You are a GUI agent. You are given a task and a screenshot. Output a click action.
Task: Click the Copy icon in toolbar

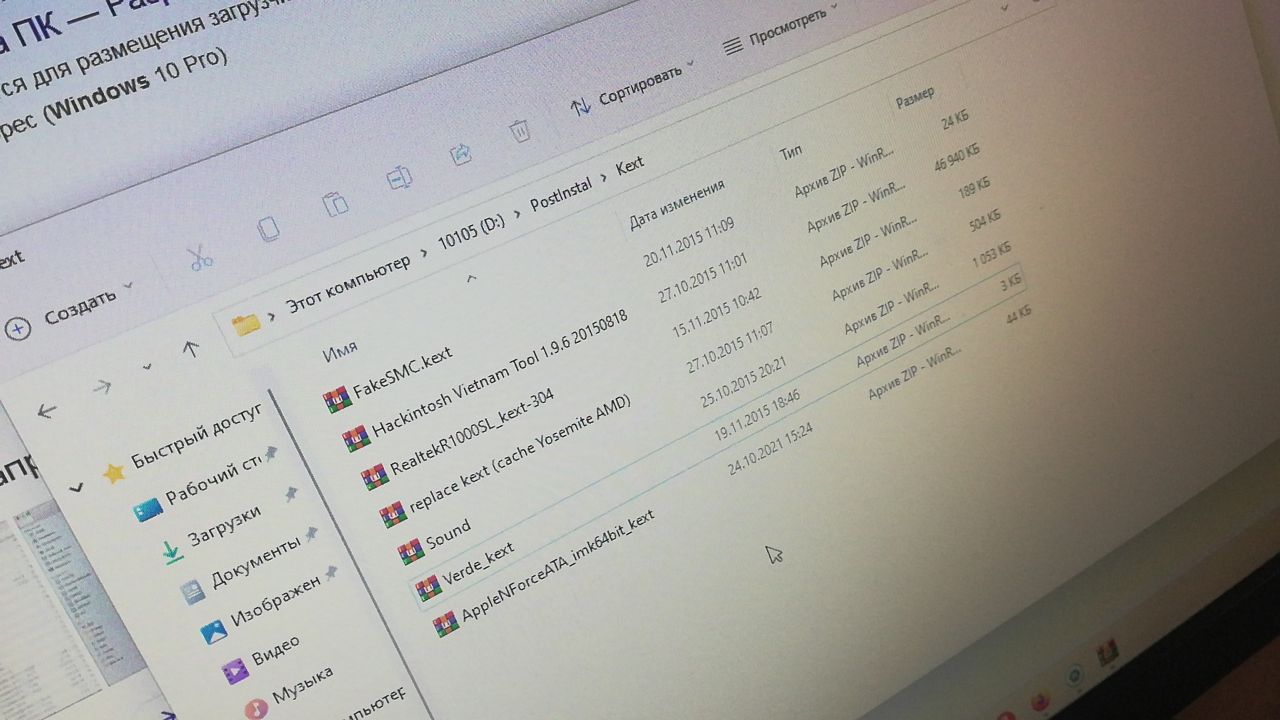(269, 230)
